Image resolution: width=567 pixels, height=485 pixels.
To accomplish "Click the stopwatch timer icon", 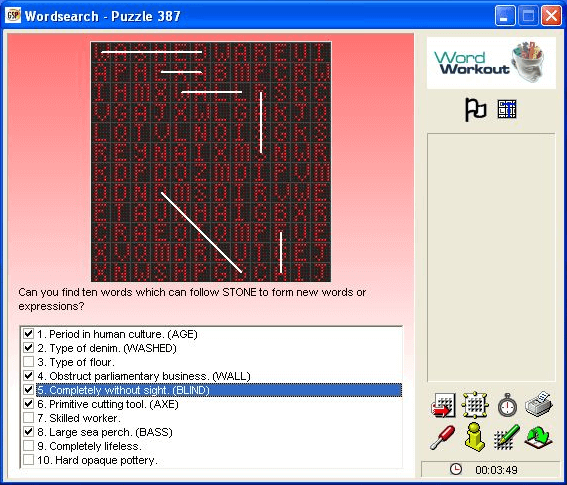I will click(x=507, y=405).
